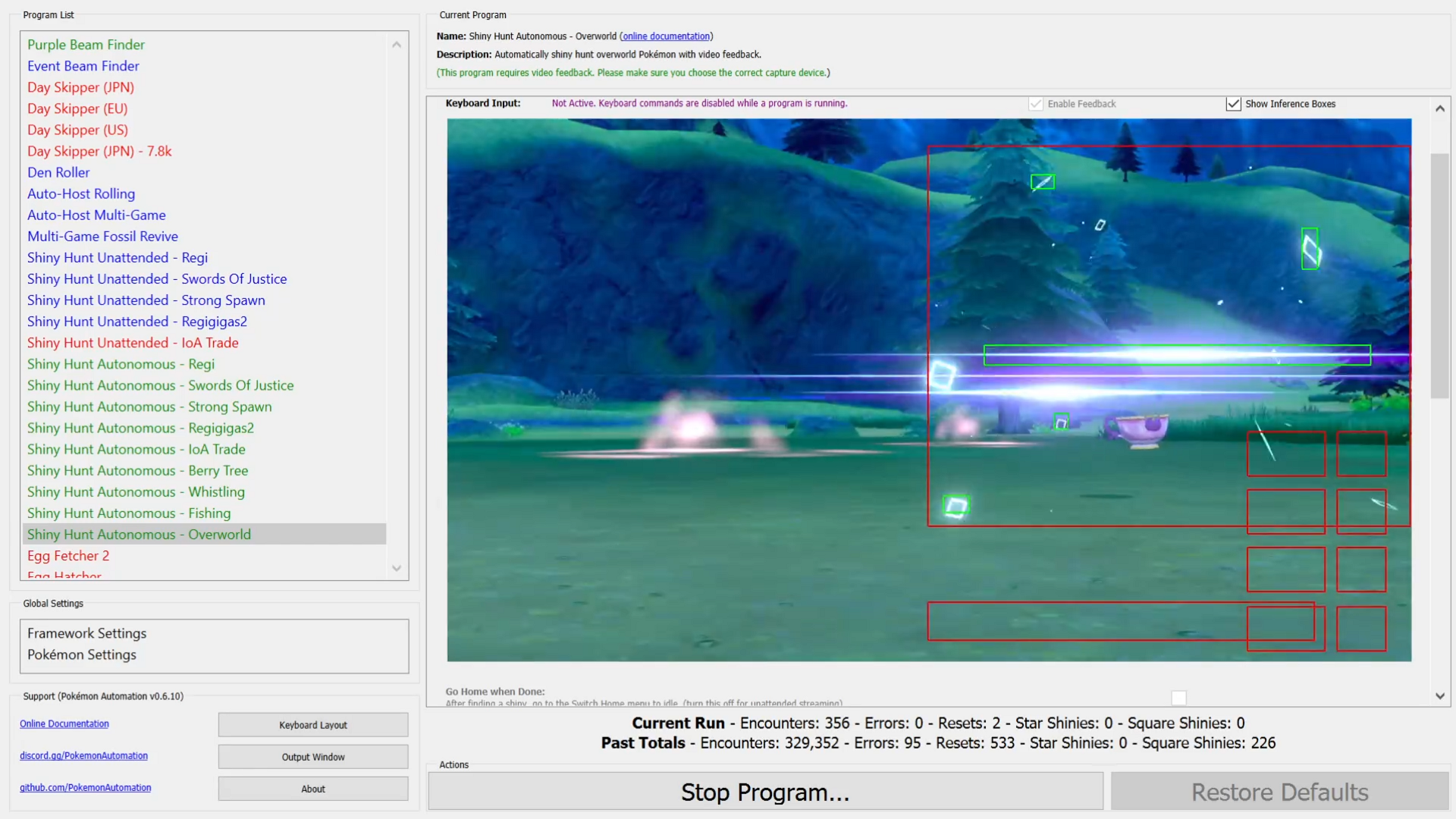The width and height of the screenshot is (1456, 819).
Task: Toggle Show Inference Boxes checkbox
Action: click(1233, 104)
